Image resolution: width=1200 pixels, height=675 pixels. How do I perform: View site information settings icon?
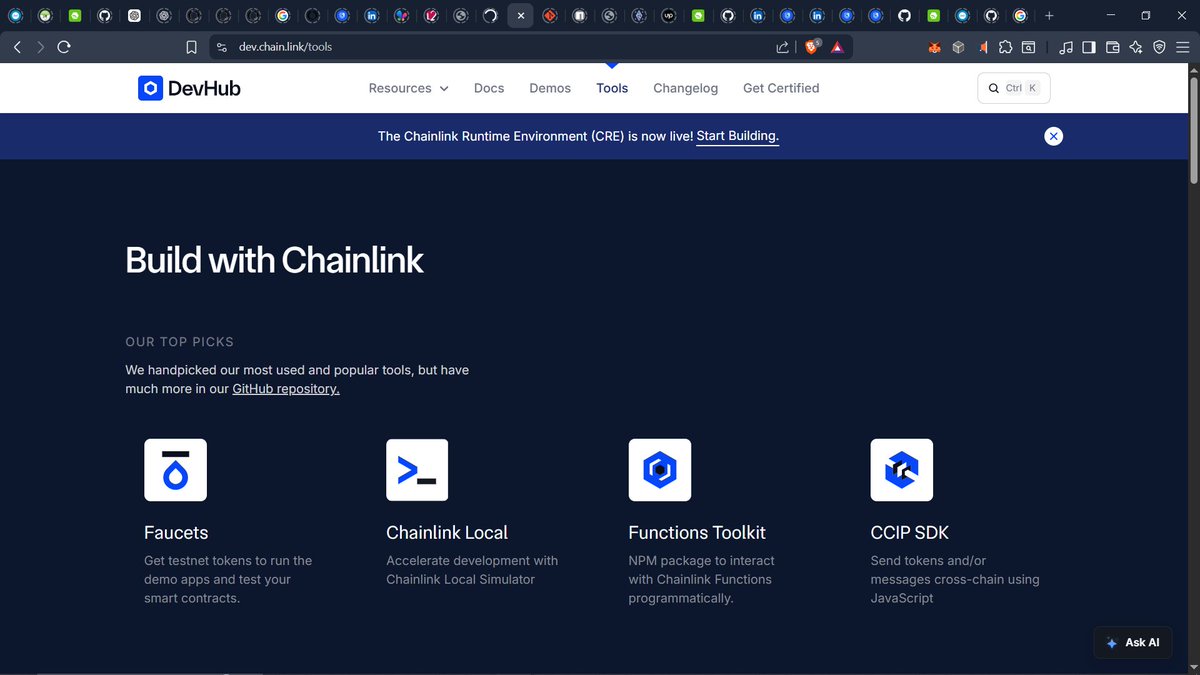[222, 47]
